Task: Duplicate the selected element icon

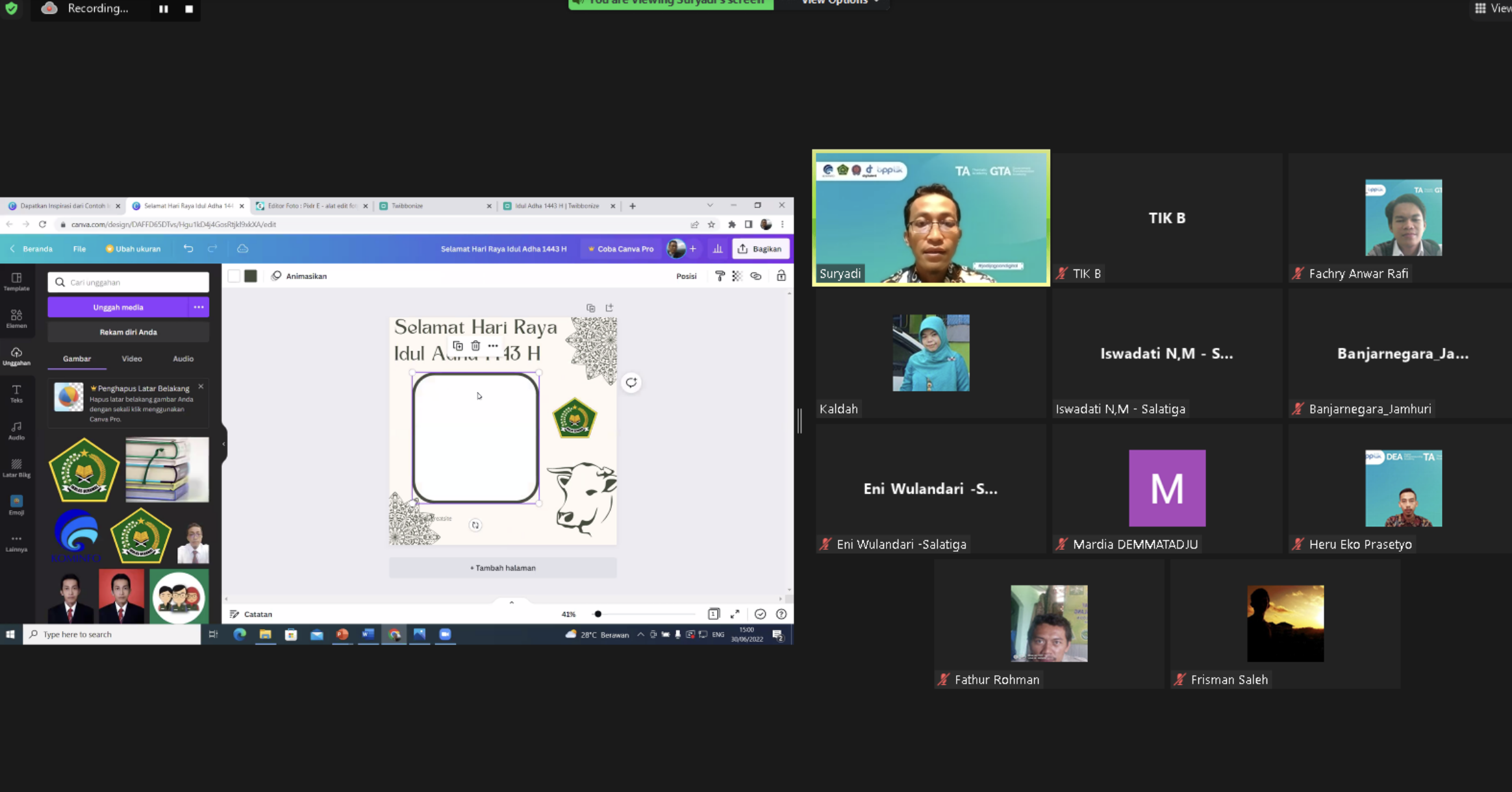Action: pos(458,346)
